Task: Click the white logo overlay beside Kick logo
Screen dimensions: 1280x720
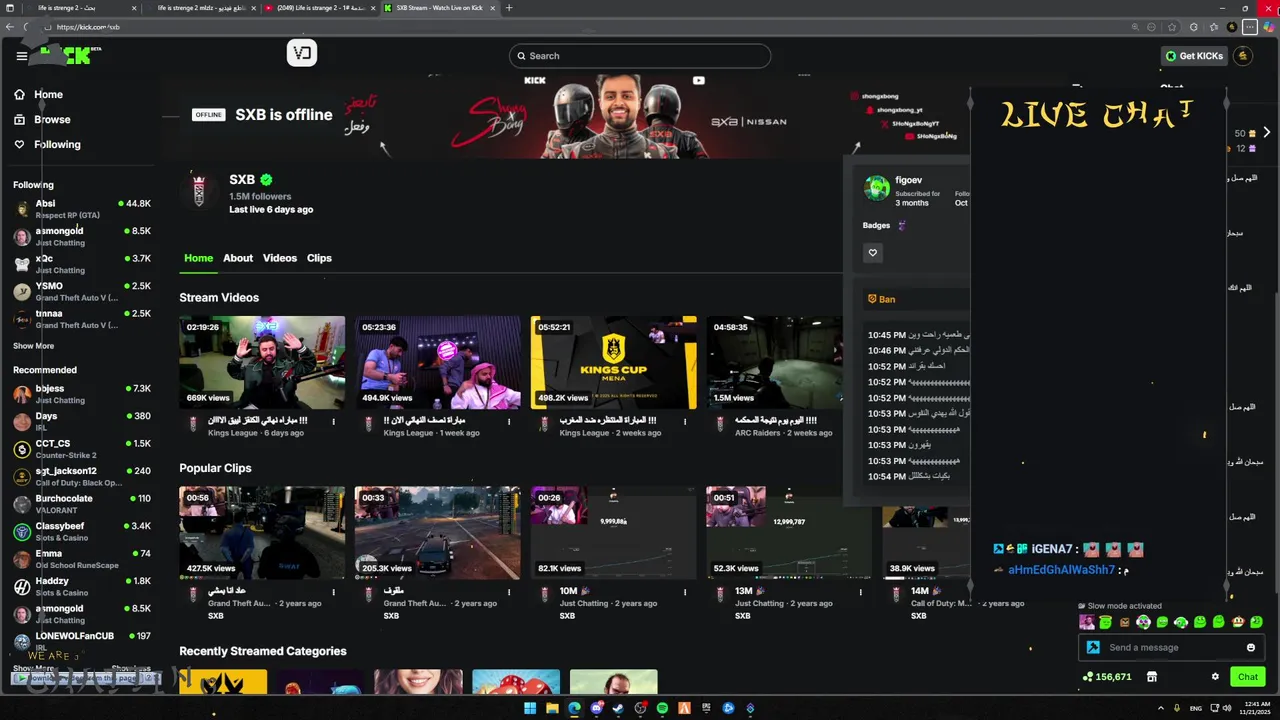Action: (x=302, y=53)
